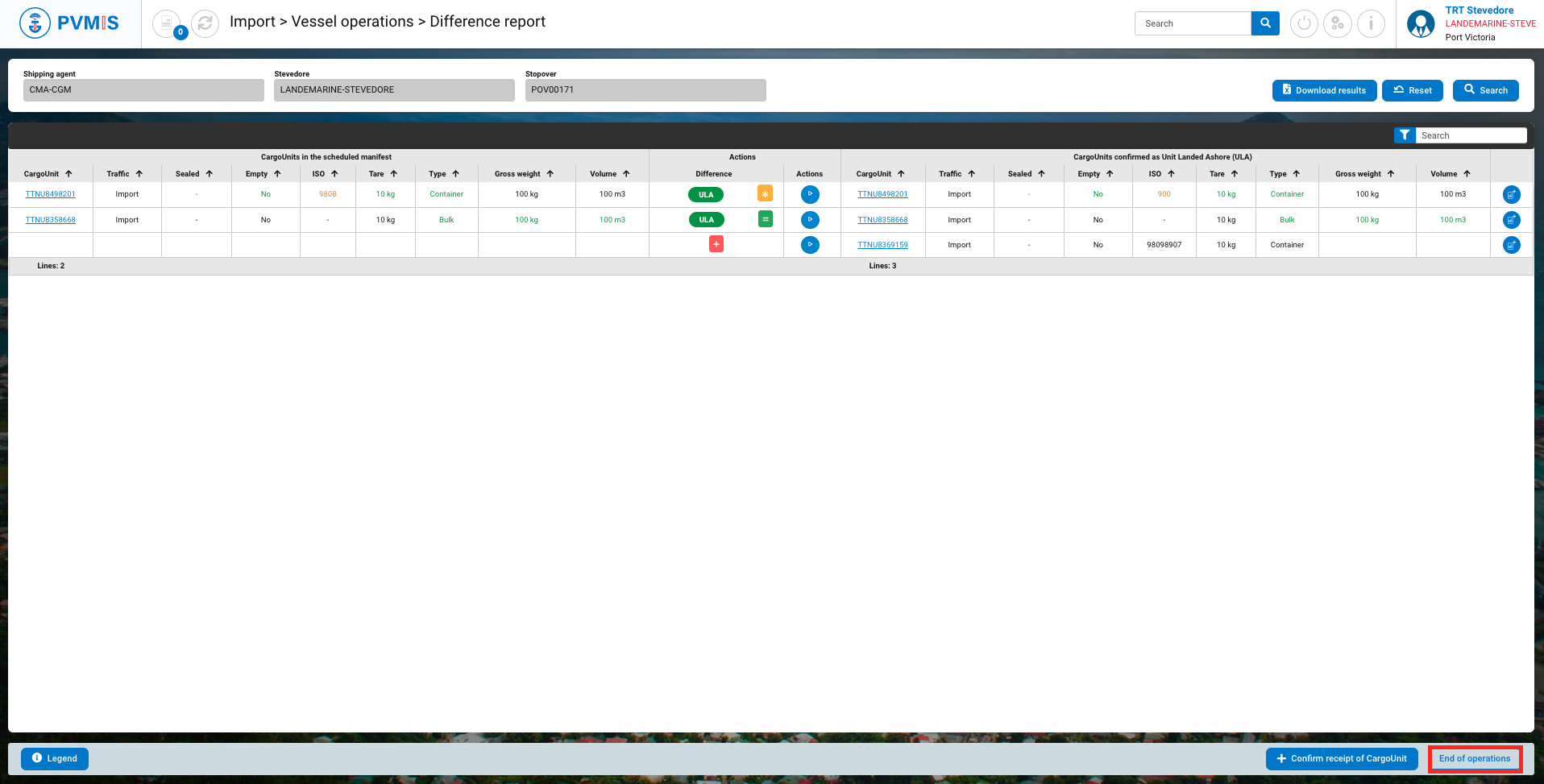Open the settings gears icon in header
The image size is (1544, 784).
[1338, 23]
